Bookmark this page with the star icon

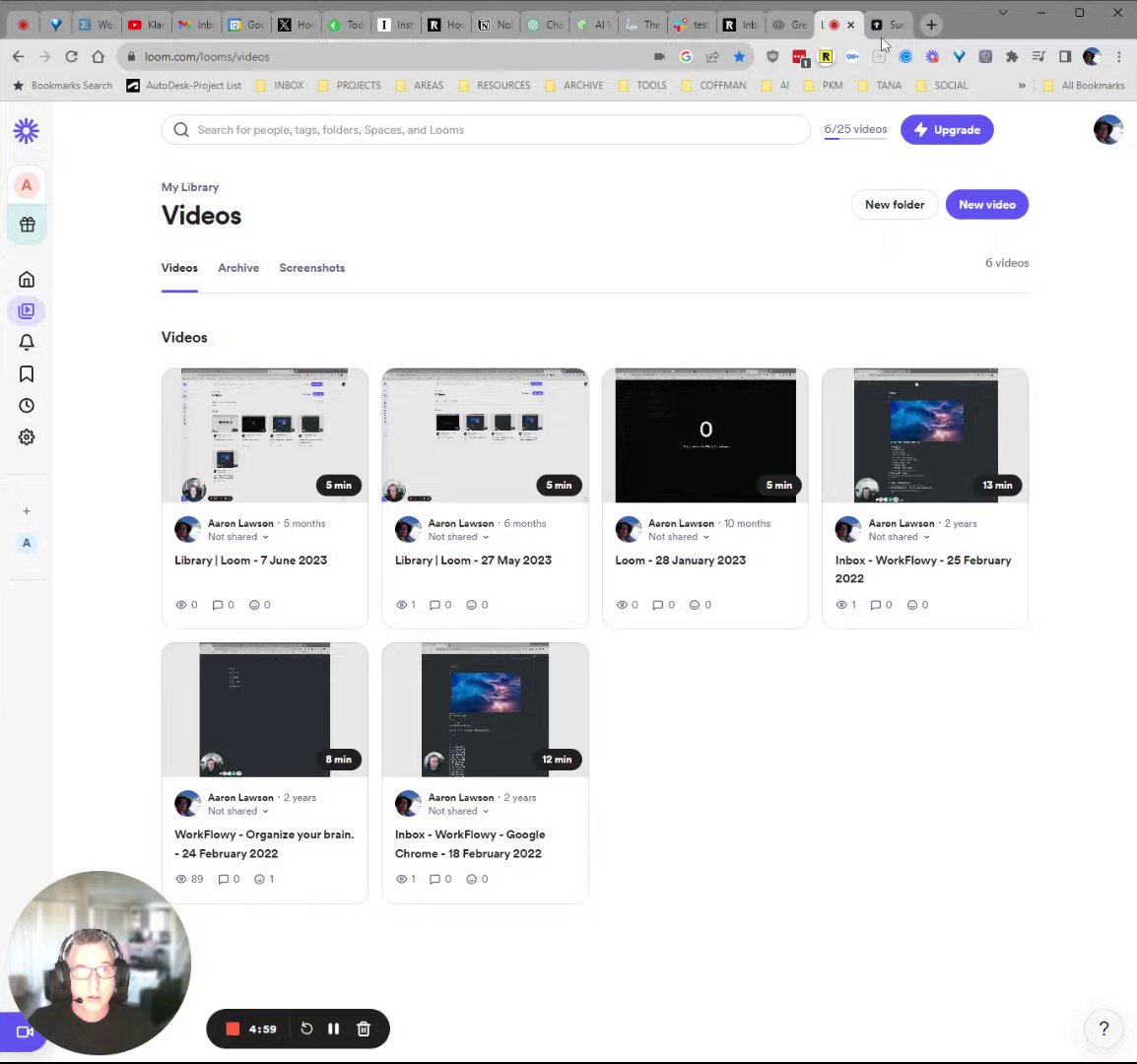click(x=739, y=56)
